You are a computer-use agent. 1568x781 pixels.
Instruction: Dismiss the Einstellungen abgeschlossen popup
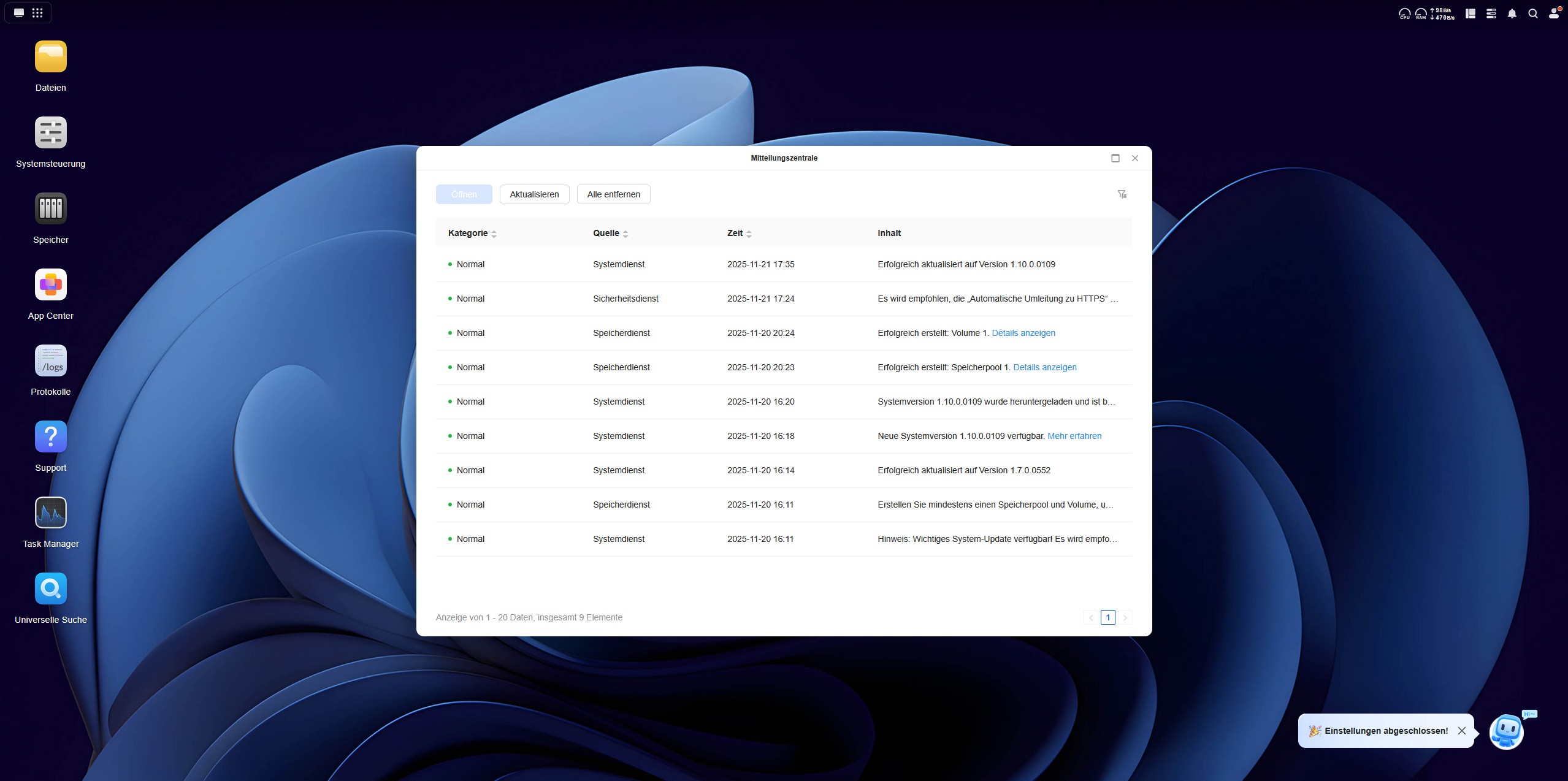pyautogui.click(x=1462, y=731)
